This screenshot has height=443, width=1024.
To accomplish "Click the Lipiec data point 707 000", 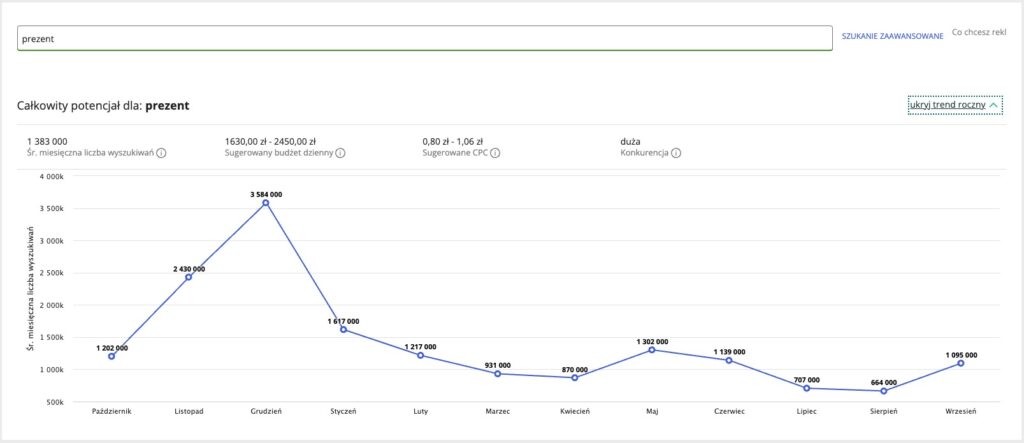I will click(806, 388).
